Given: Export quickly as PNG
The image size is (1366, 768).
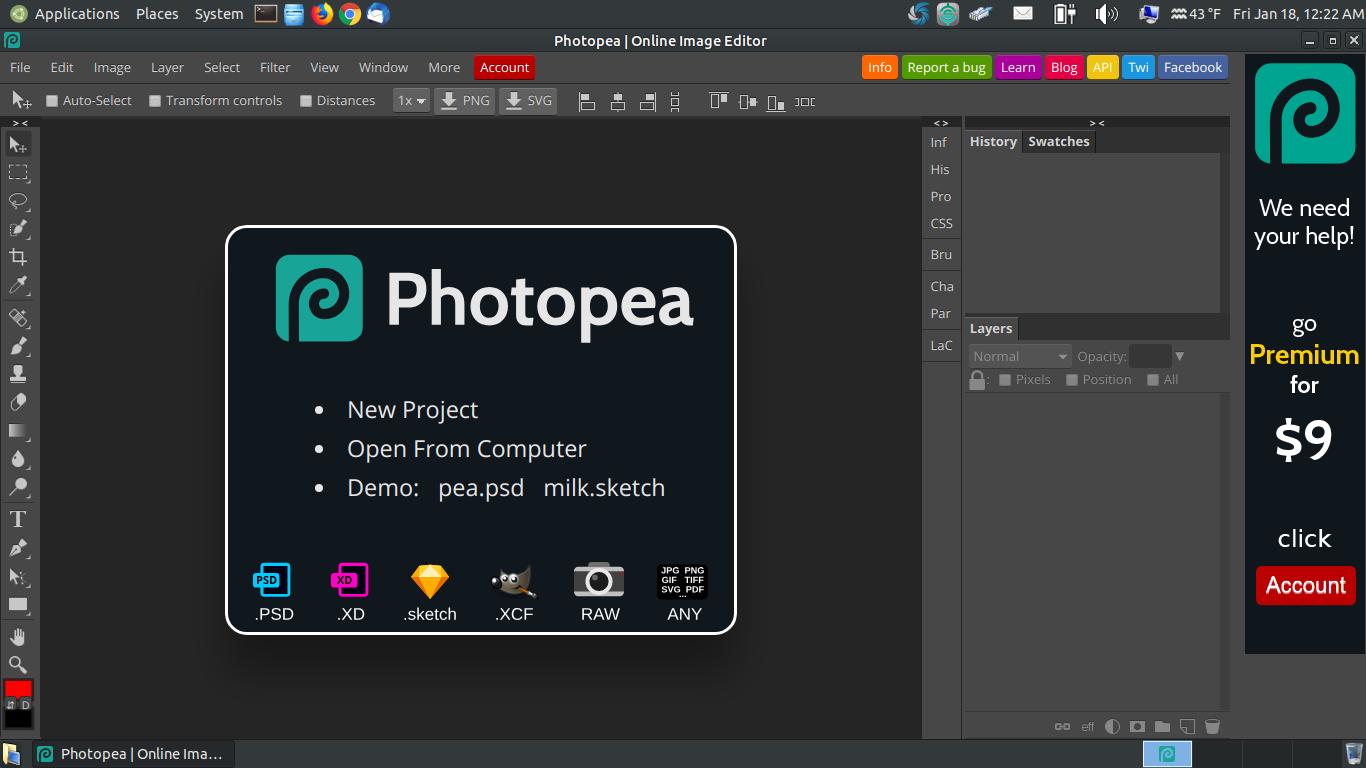Looking at the screenshot, I should pyautogui.click(x=465, y=101).
